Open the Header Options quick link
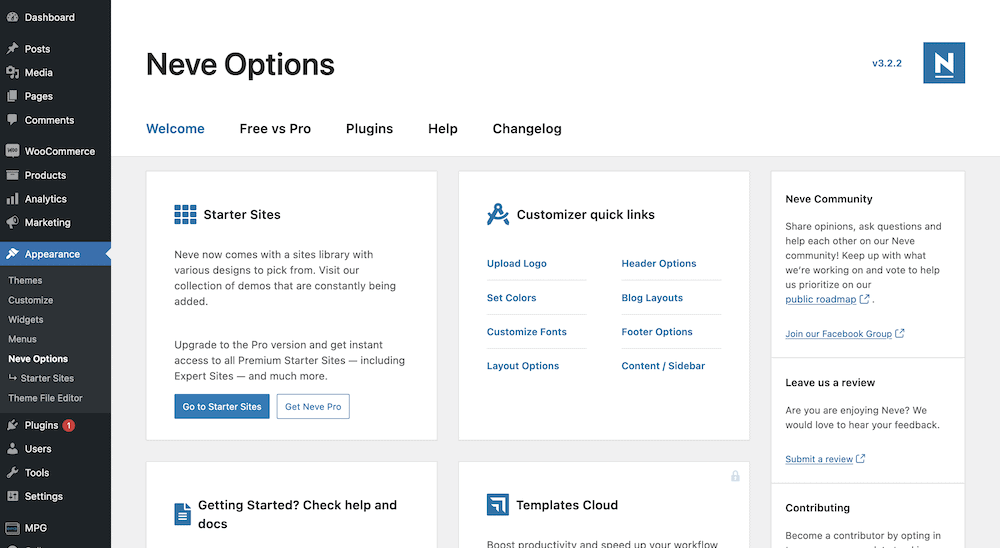Viewport: 1000px width, 548px height. pyautogui.click(x=658, y=264)
